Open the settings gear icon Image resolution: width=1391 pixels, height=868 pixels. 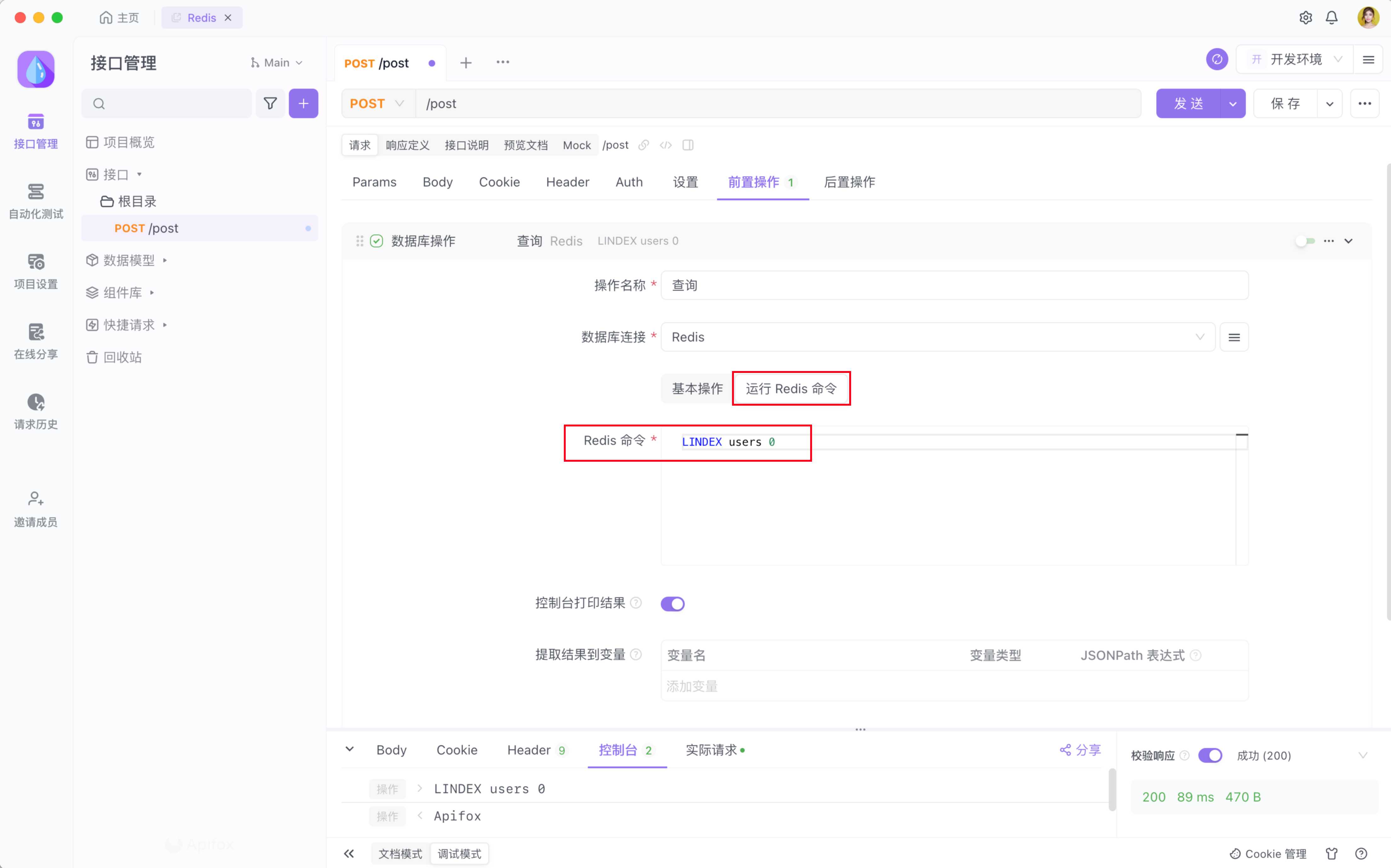[1305, 18]
